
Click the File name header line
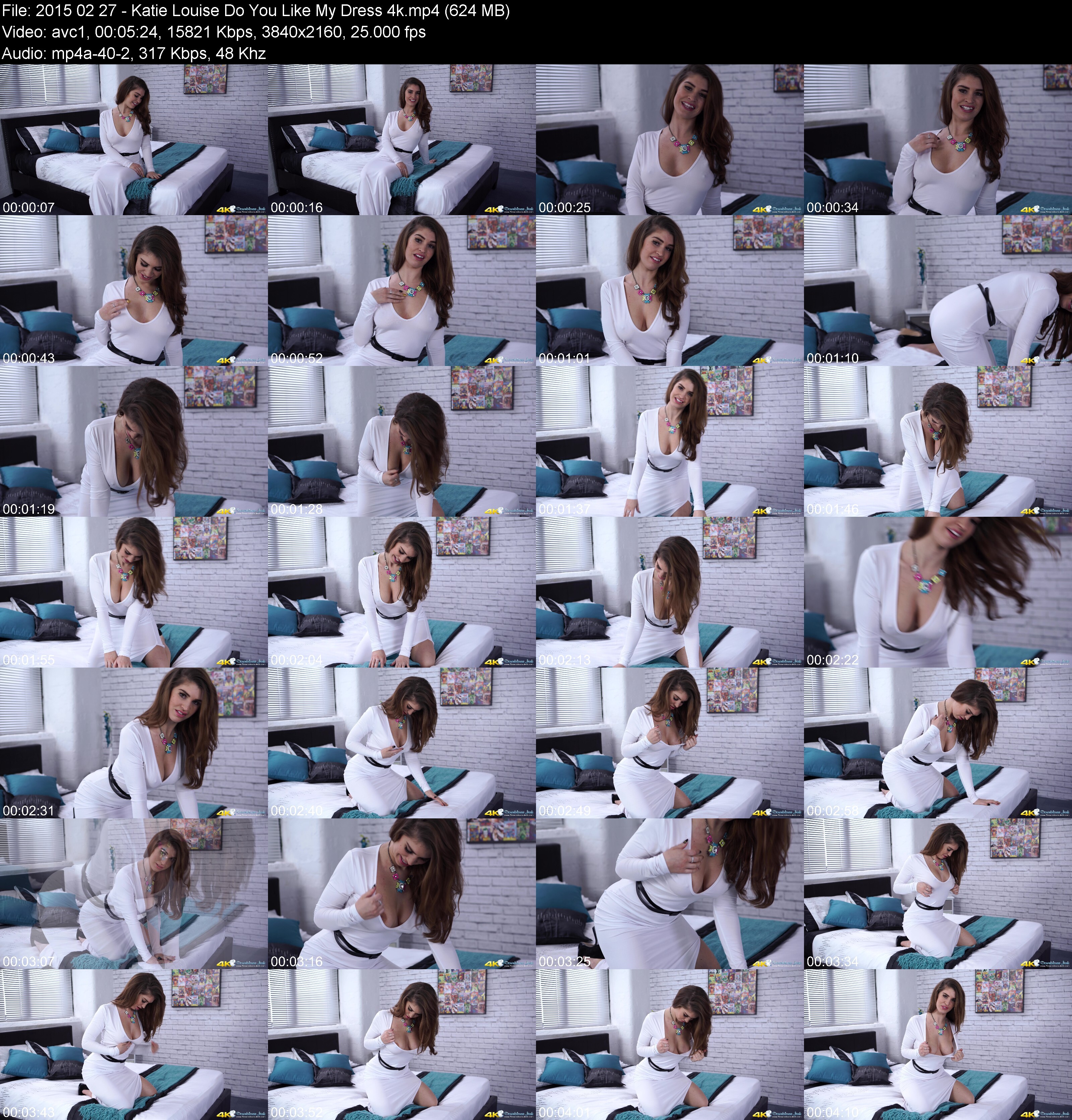[256, 11]
